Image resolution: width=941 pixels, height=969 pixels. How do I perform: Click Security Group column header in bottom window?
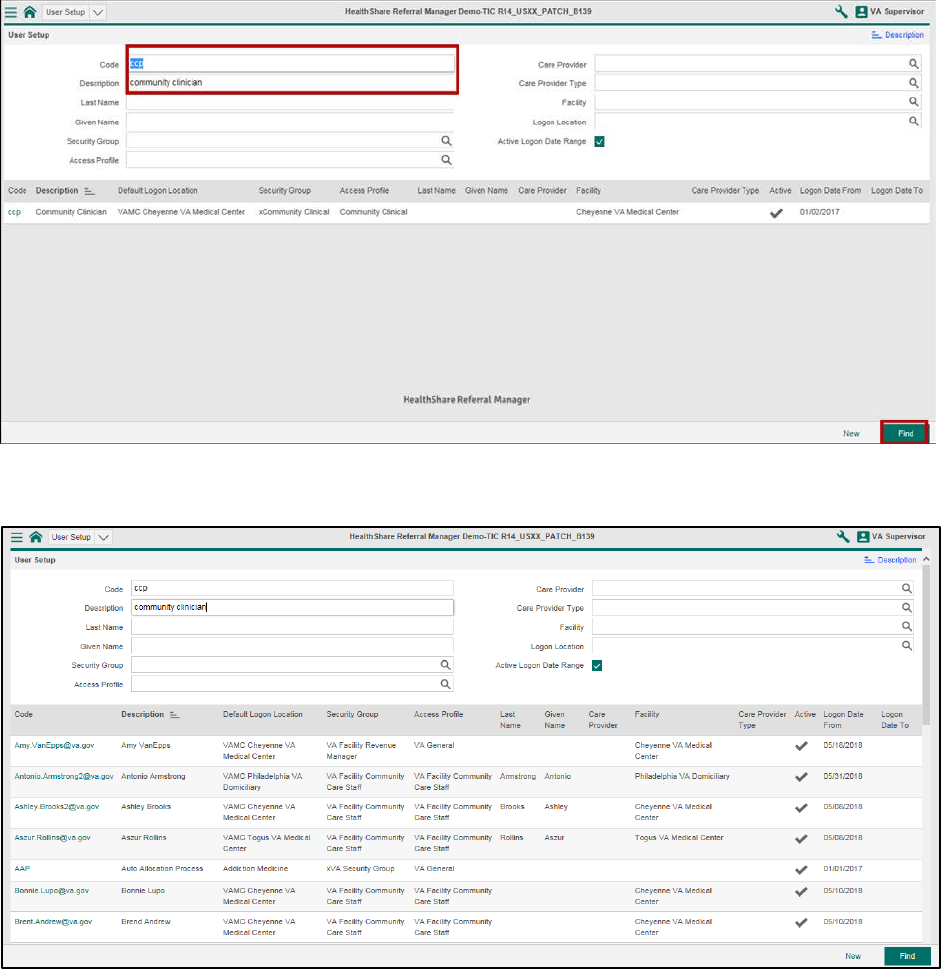(x=352, y=714)
